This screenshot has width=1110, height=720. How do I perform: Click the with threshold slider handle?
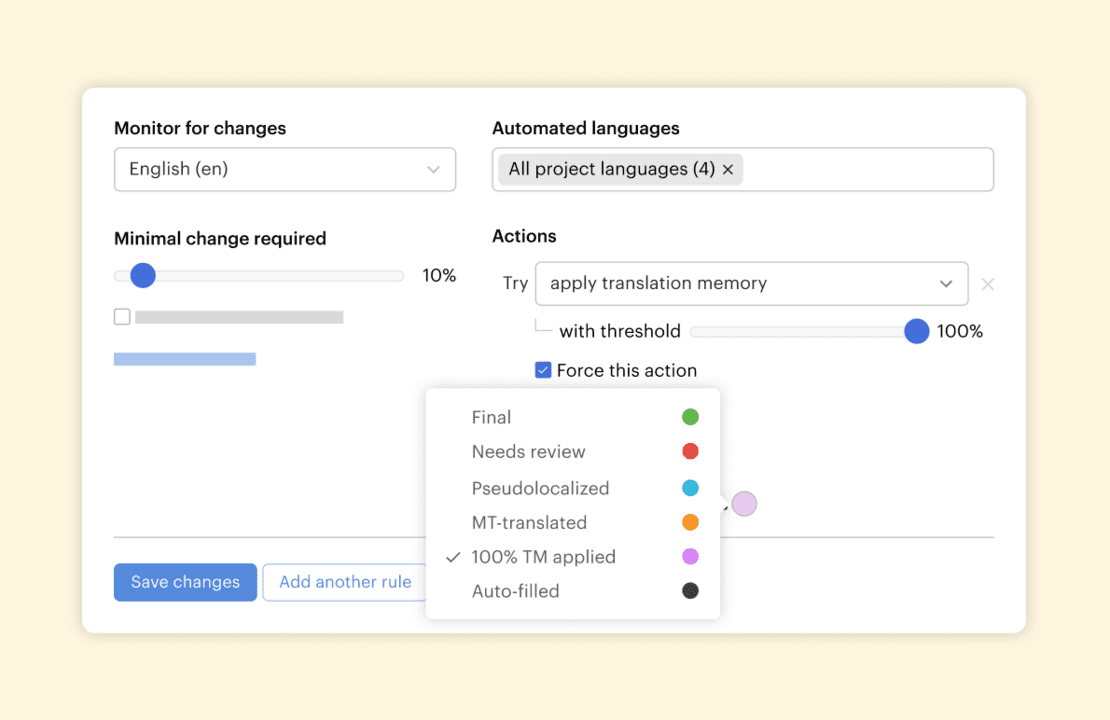(916, 332)
